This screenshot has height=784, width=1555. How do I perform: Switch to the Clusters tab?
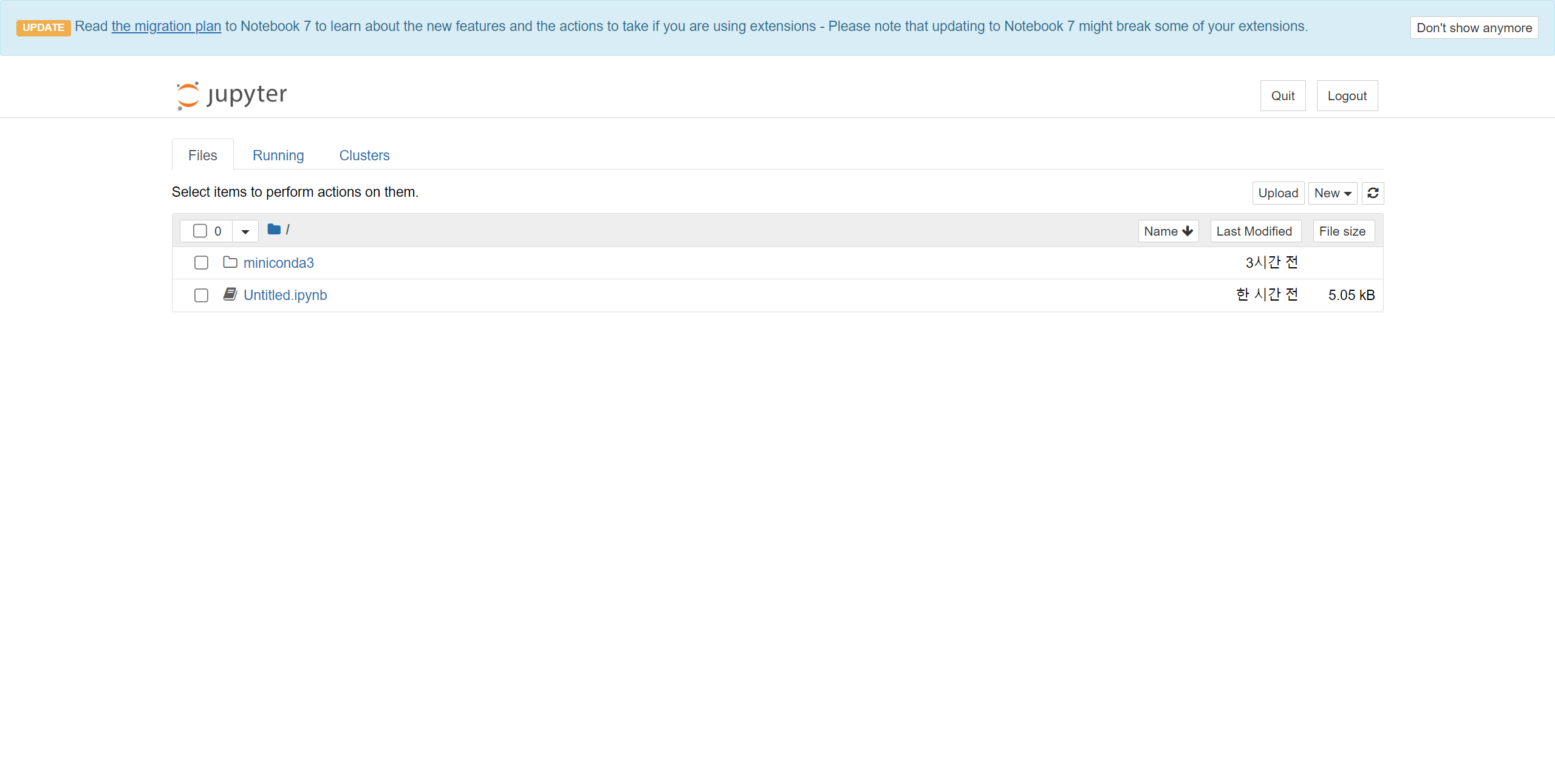[364, 155]
